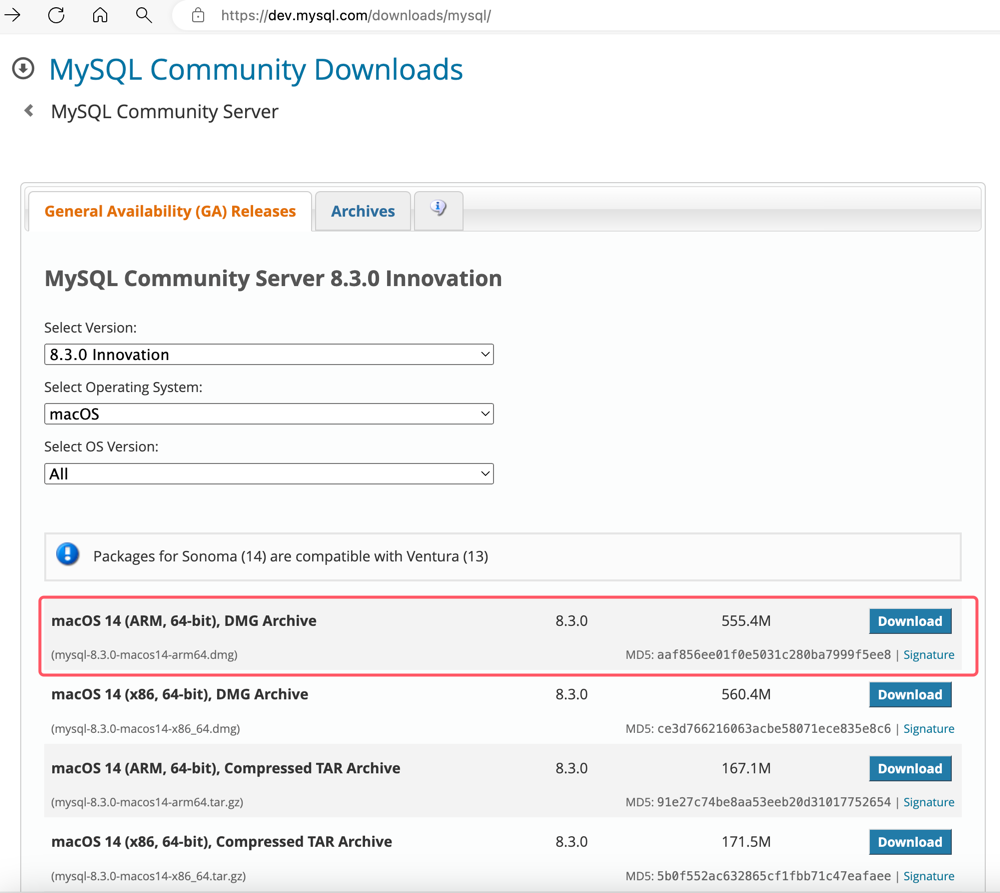Open Signature link for arm64.dmg package

(x=929, y=655)
